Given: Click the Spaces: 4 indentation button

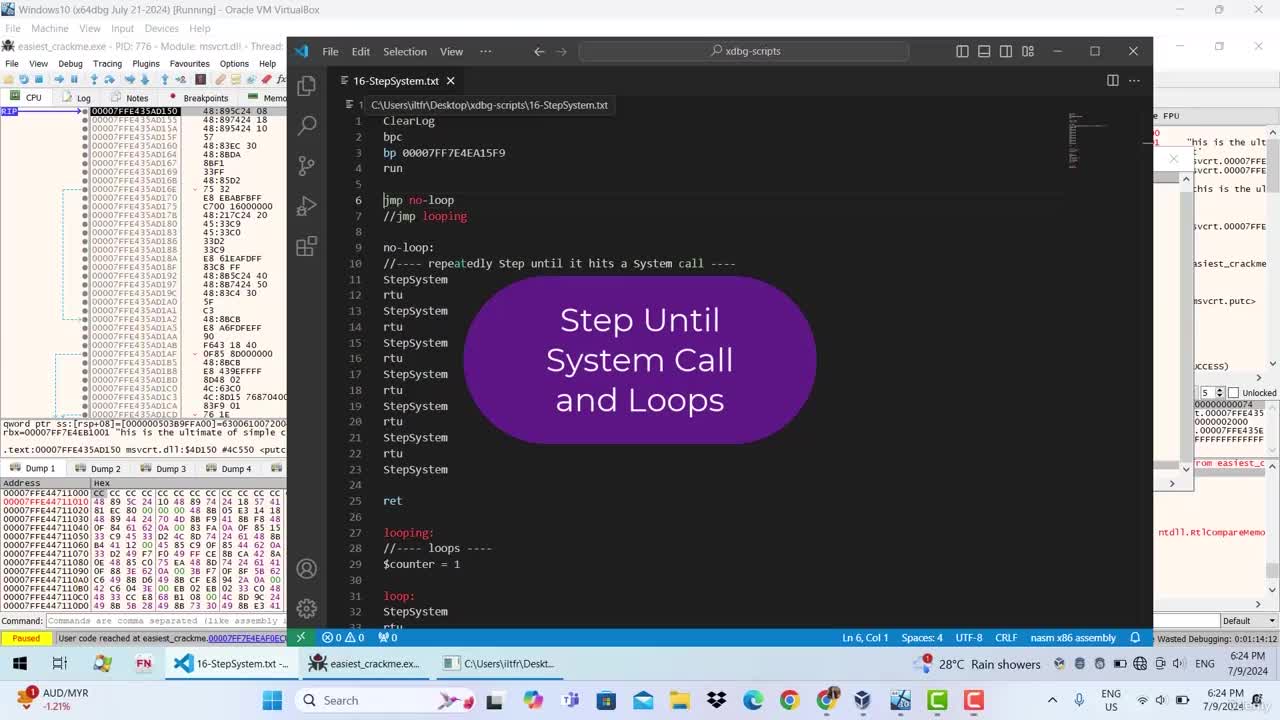Looking at the screenshot, I should click(922, 637).
